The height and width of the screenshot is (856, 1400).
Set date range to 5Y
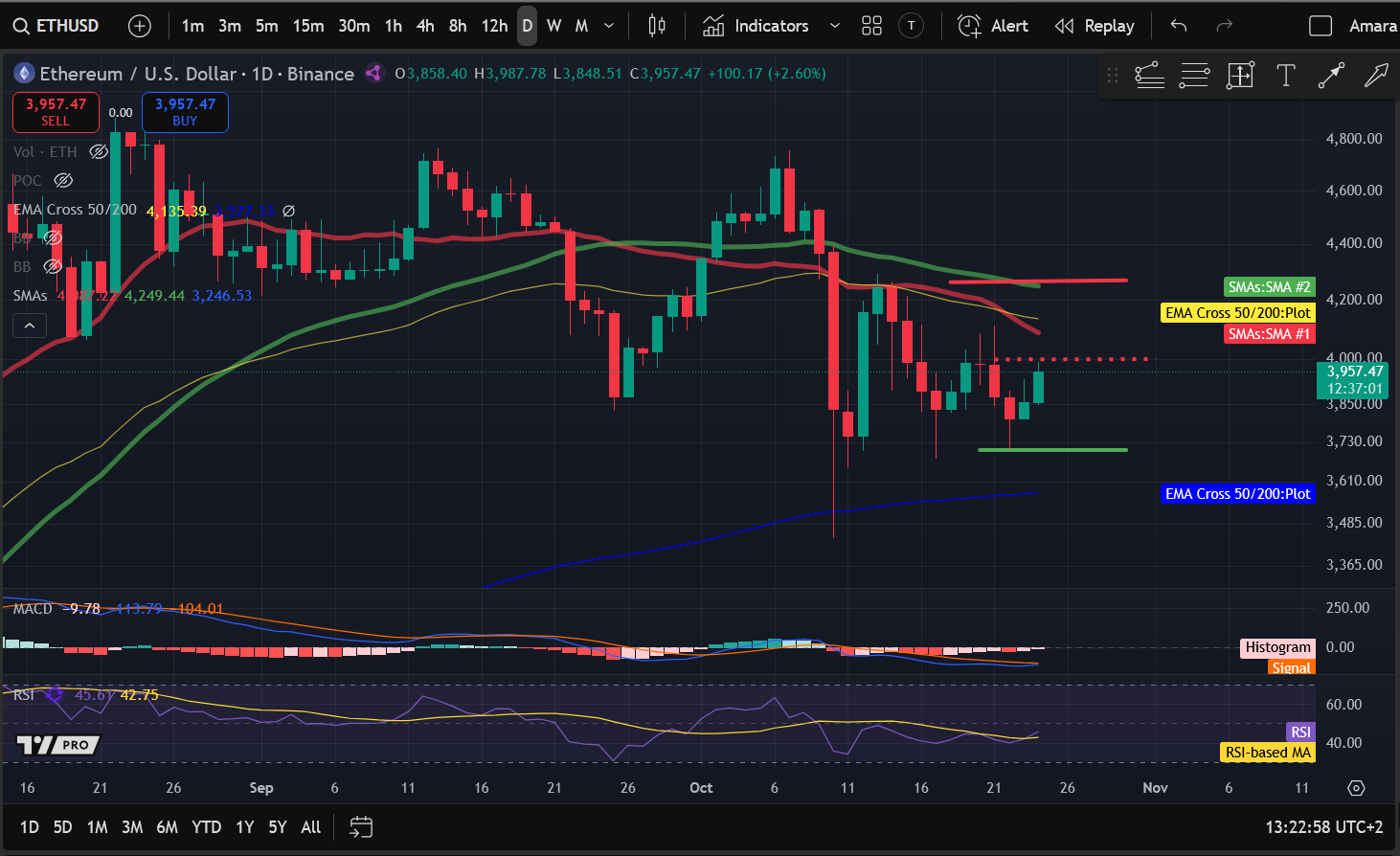click(x=278, y=827)
